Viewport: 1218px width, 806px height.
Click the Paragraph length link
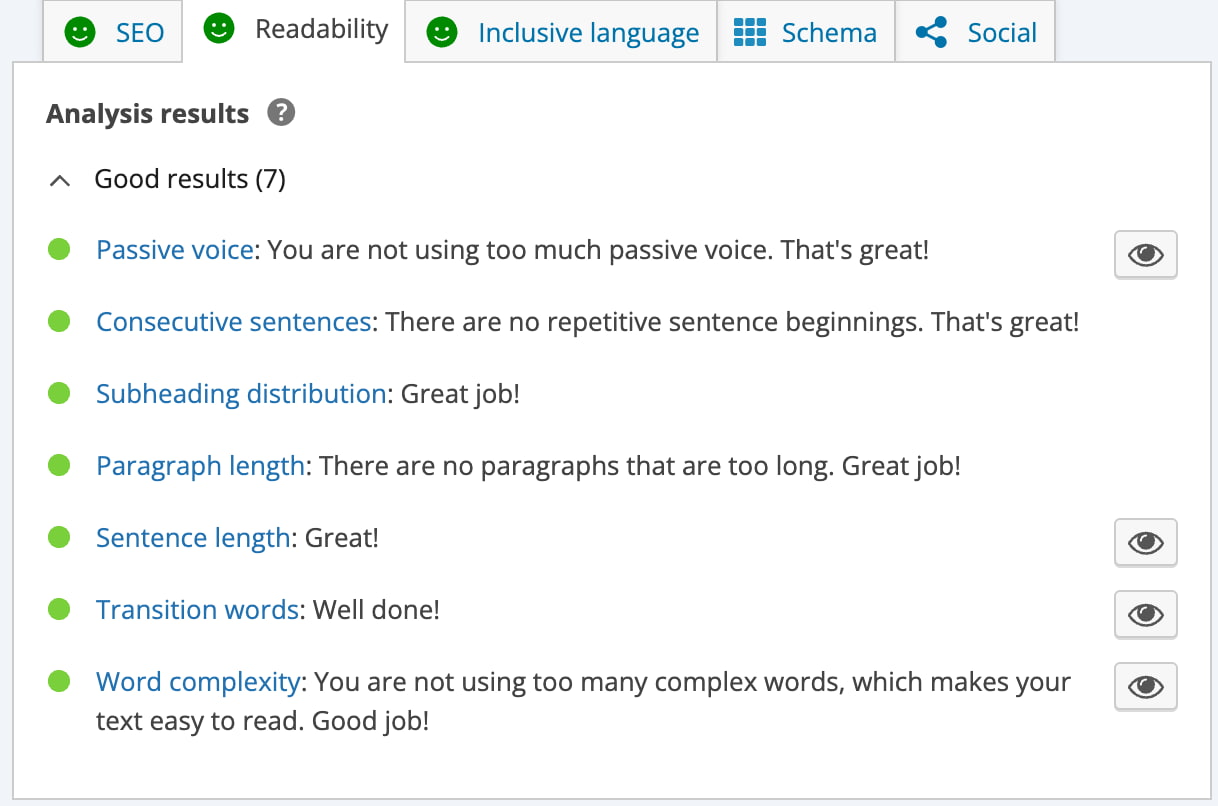200,465
